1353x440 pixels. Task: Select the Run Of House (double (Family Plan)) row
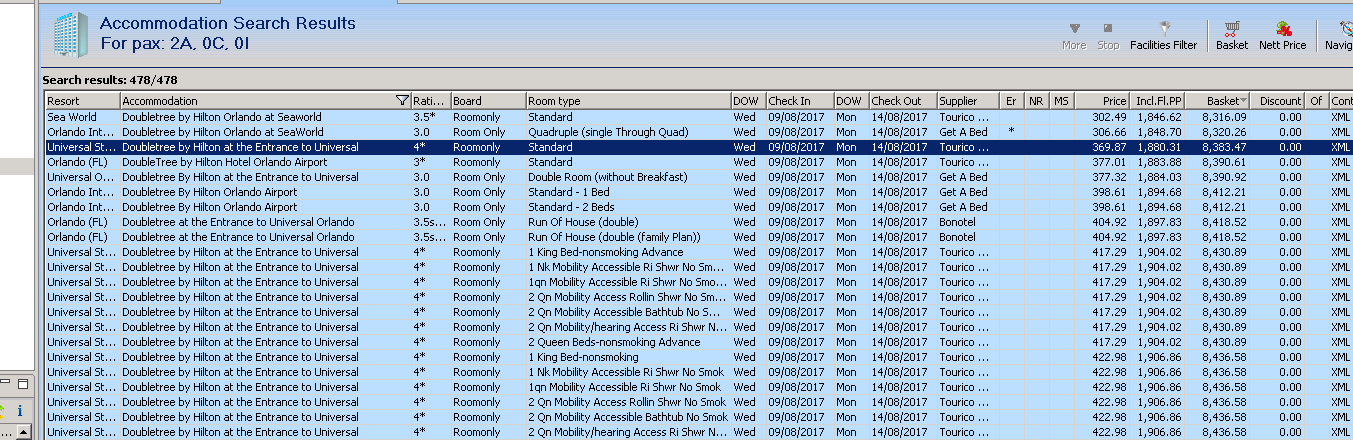[x=699, y=237]
